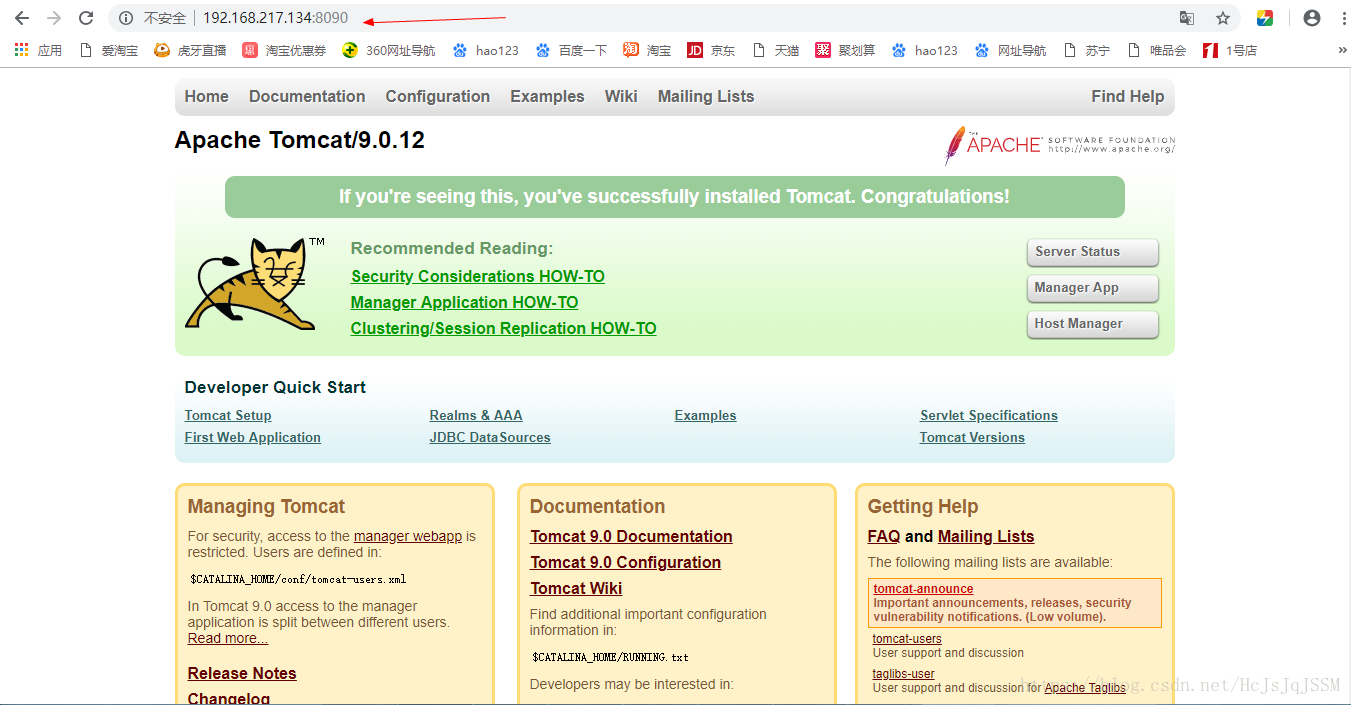Open the taglibs-user mailing list link
This screenshot has width=1351, height=705.
click(904, 674)
